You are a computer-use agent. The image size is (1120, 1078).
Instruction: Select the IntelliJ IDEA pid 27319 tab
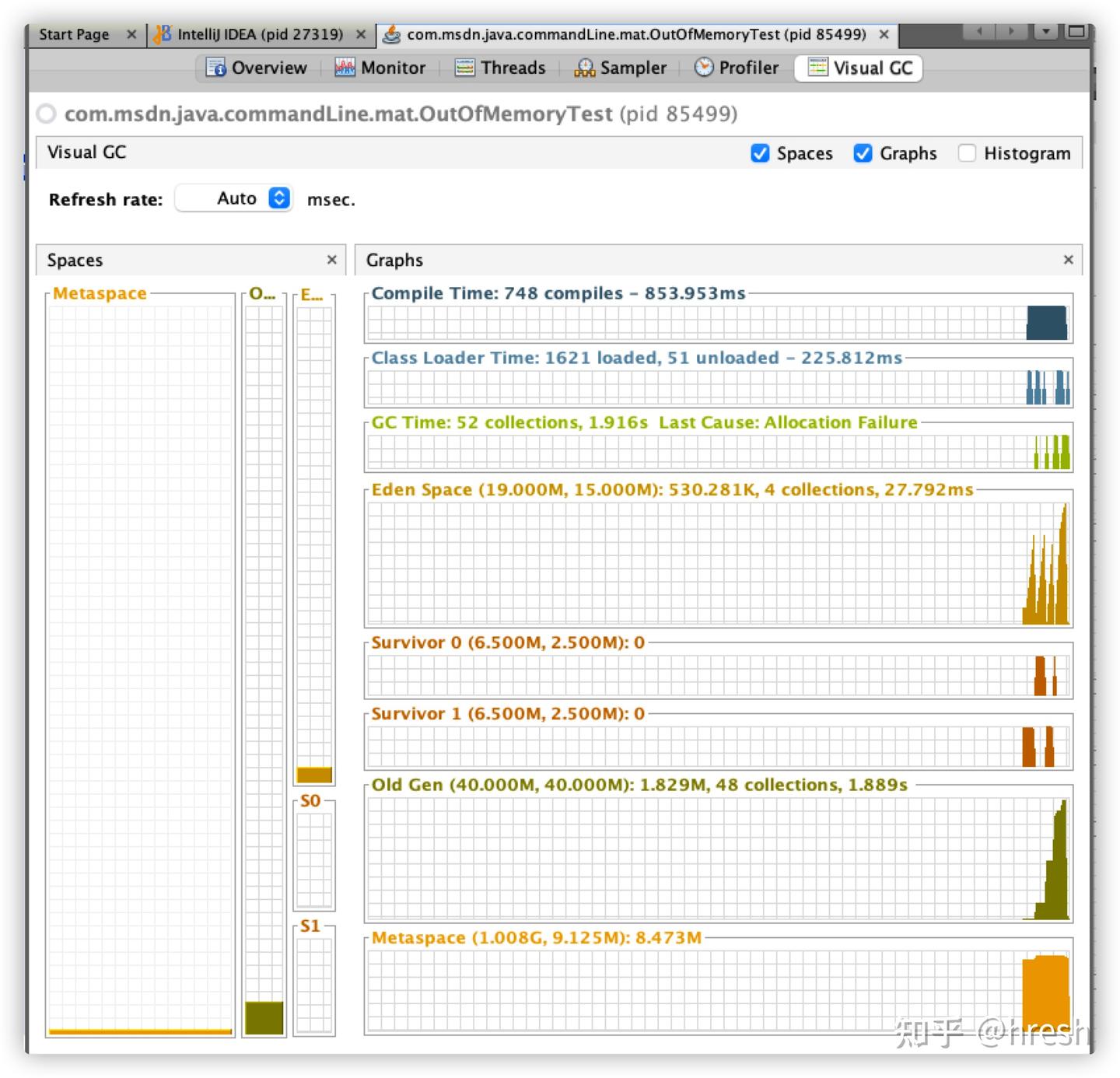[x=257, y=34]
